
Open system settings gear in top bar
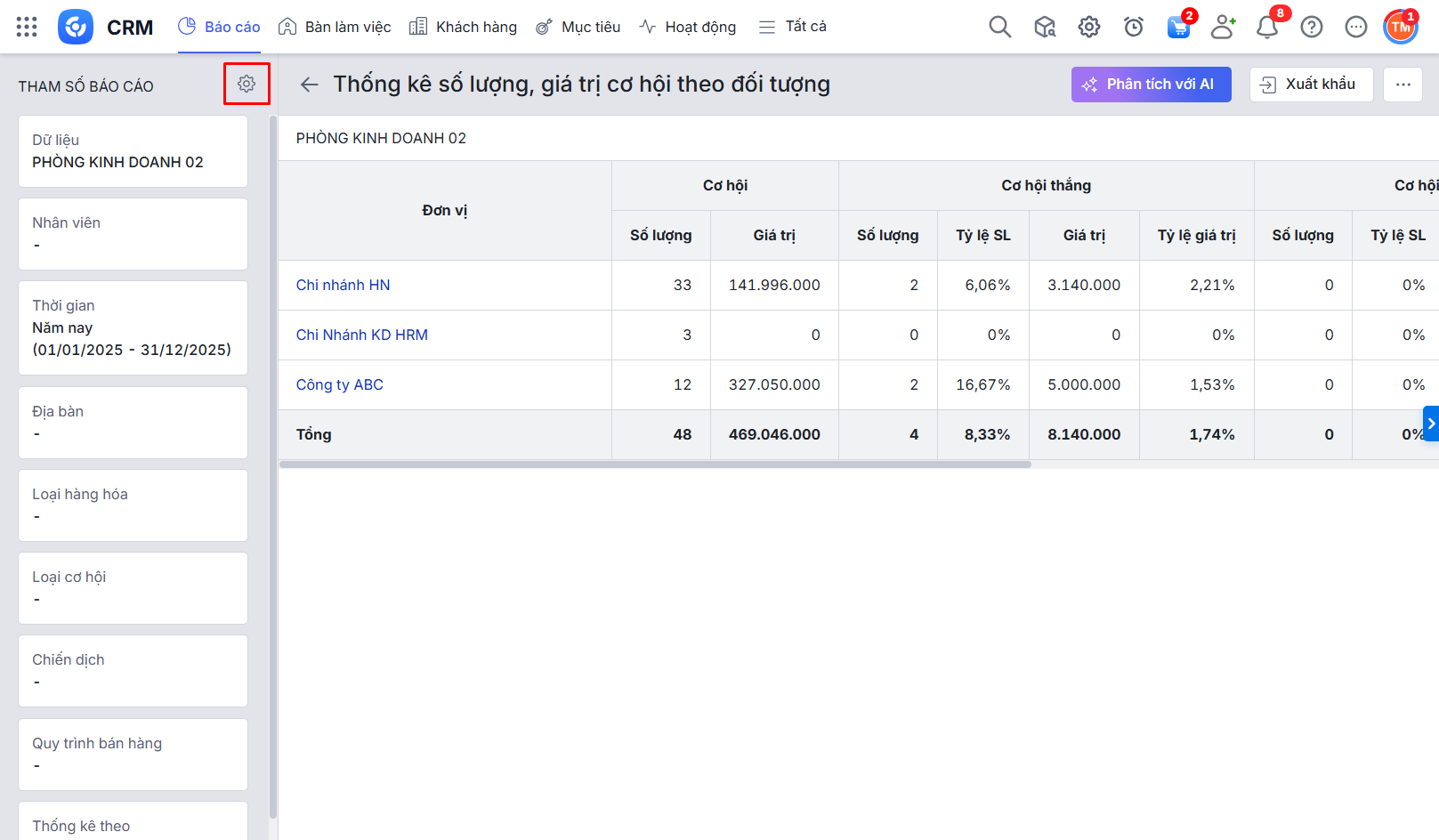[1088, 27]
